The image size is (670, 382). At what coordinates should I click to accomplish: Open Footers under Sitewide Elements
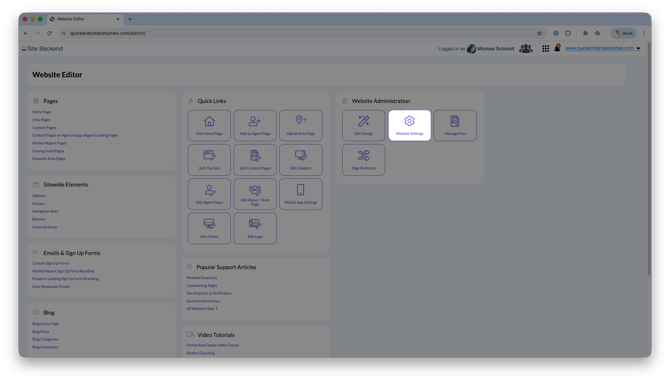point(38,203)
